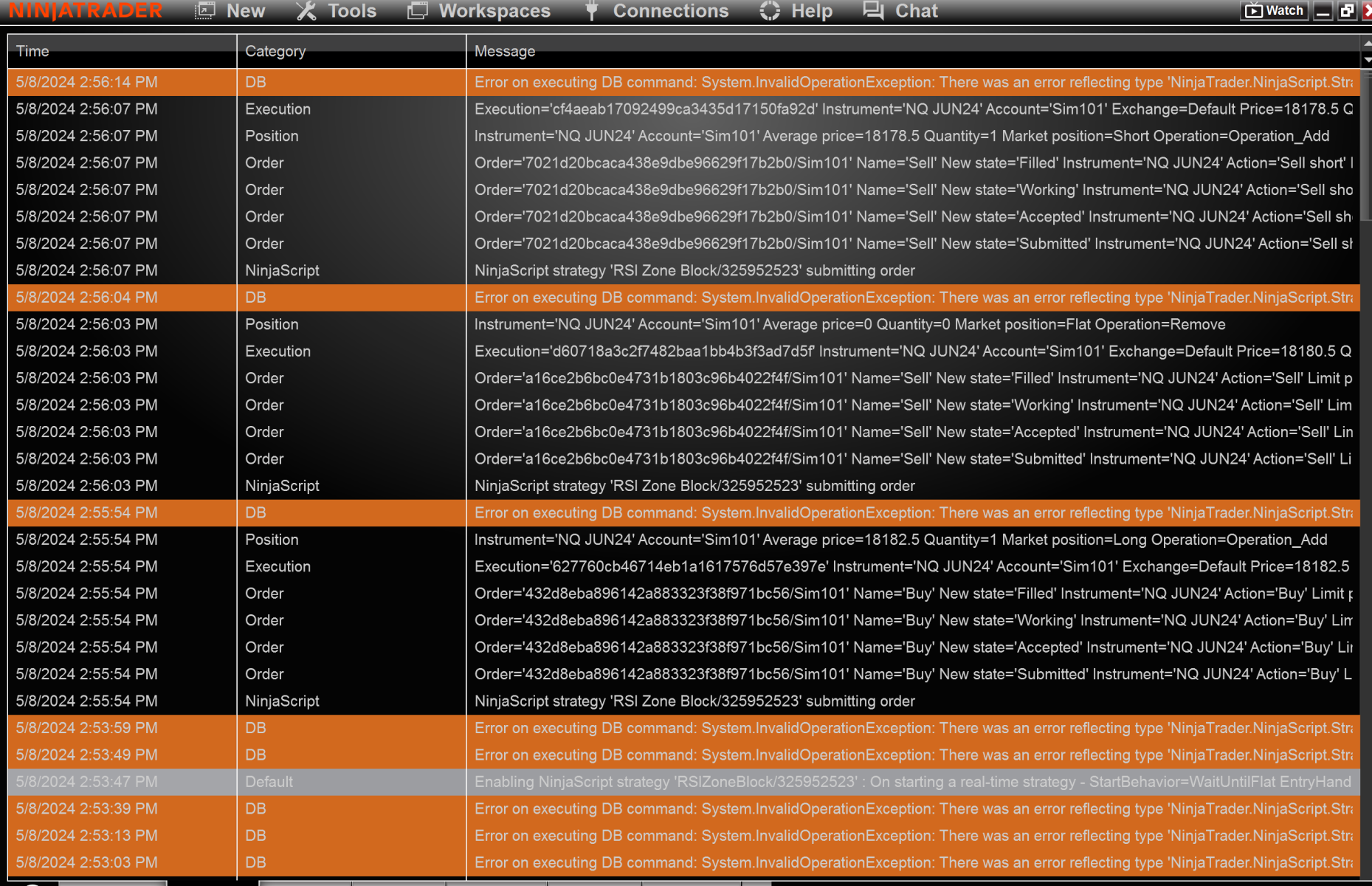Select the Buy order '432d8eba...' Accepted message
This screenshot has height=886, width=1372.
913,648
